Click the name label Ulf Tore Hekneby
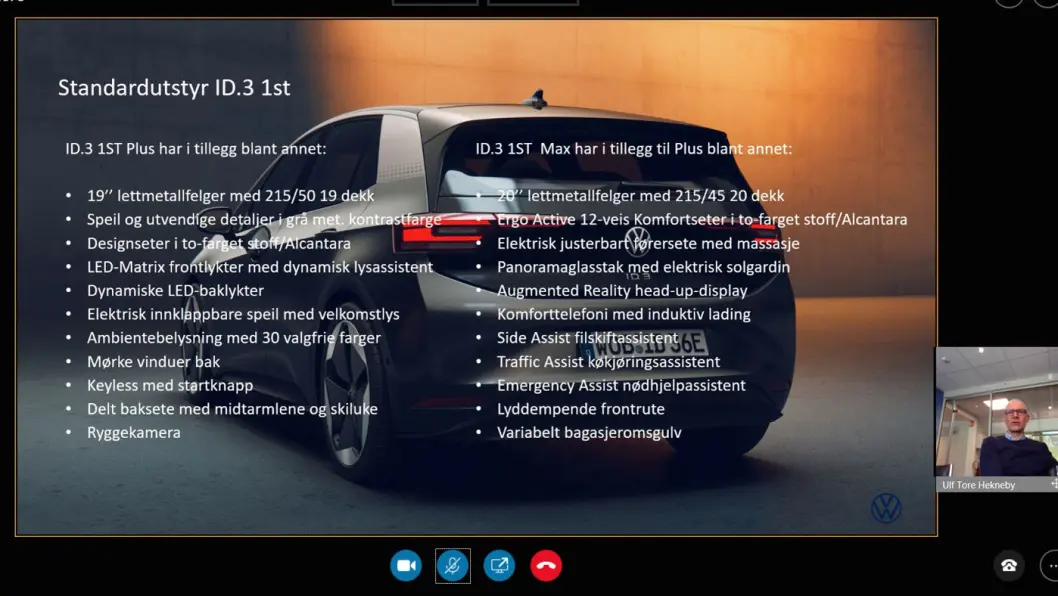The width and height of the screenshot is (1058, 596). pos(978,485)
